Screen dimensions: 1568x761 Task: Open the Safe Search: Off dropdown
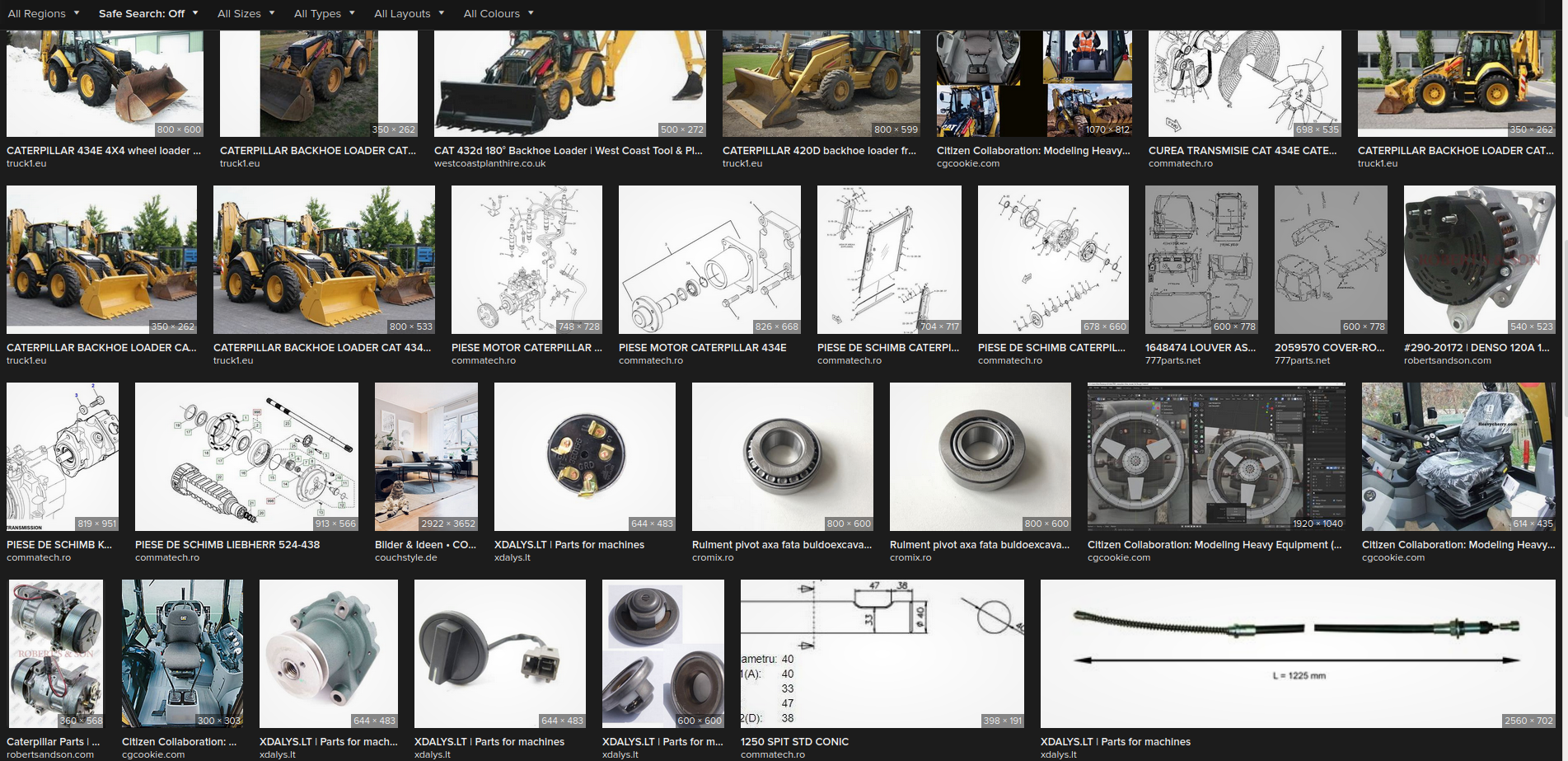tap(148, 13)
